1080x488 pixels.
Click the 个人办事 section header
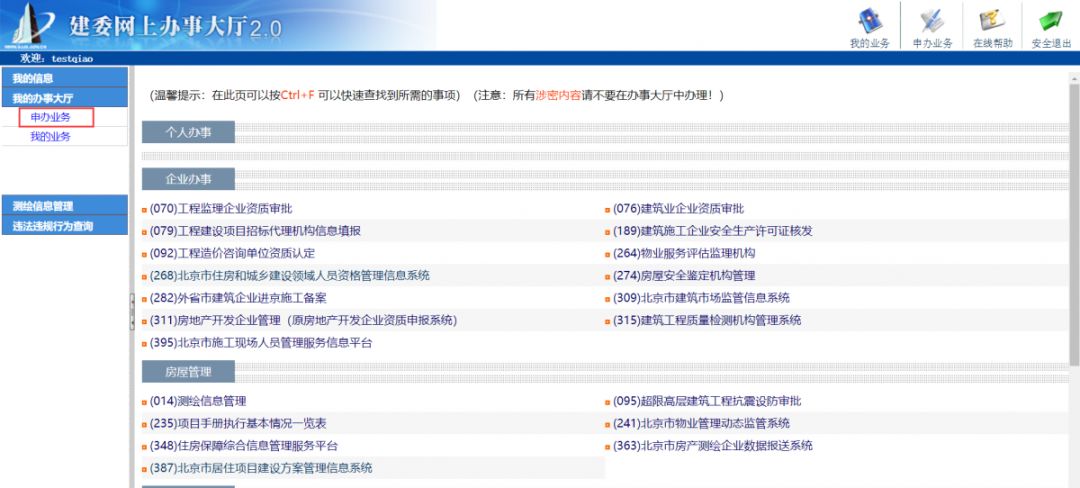click(188, 132)
